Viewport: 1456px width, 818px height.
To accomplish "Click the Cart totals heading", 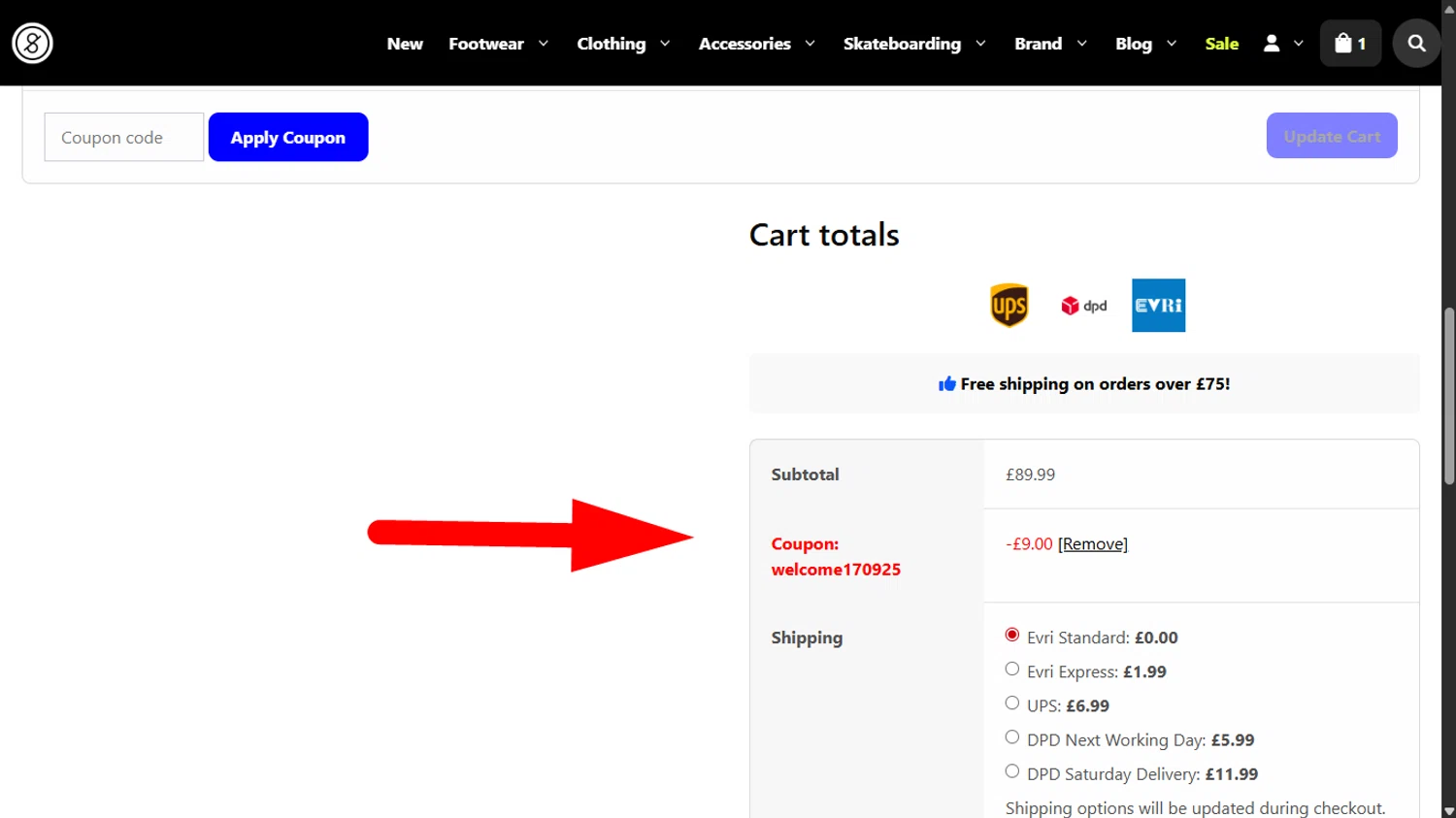I will point(824,235).
